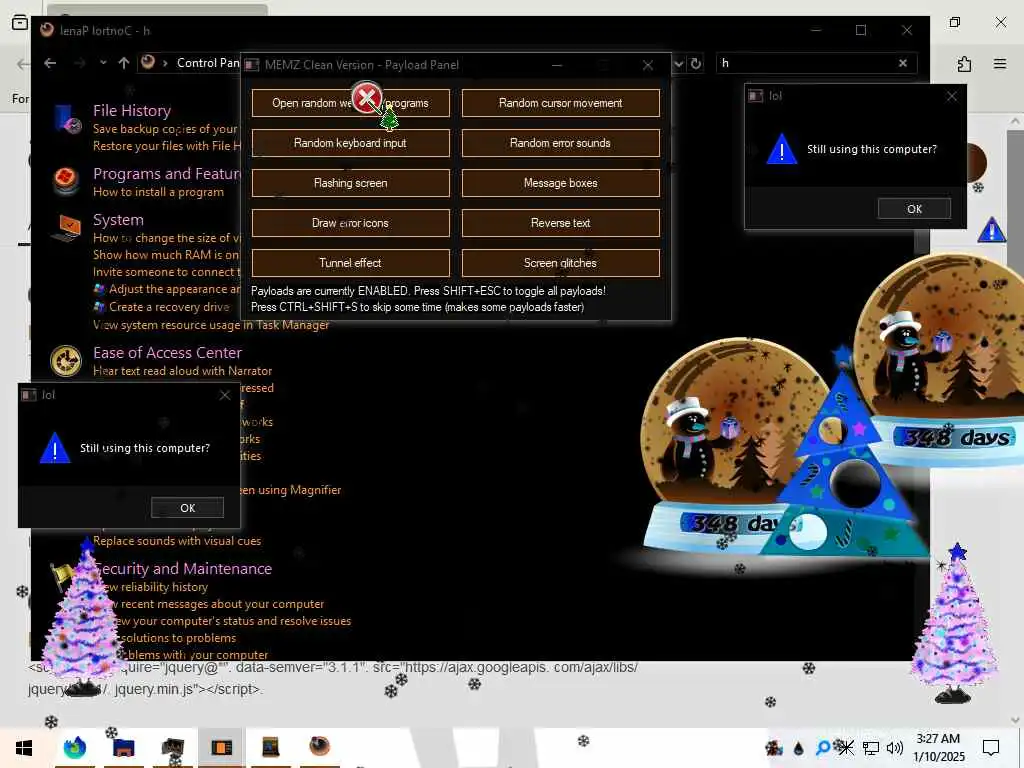Open the Firefox browser taskbar icon

pyautogui.click(x=74, y=748)
